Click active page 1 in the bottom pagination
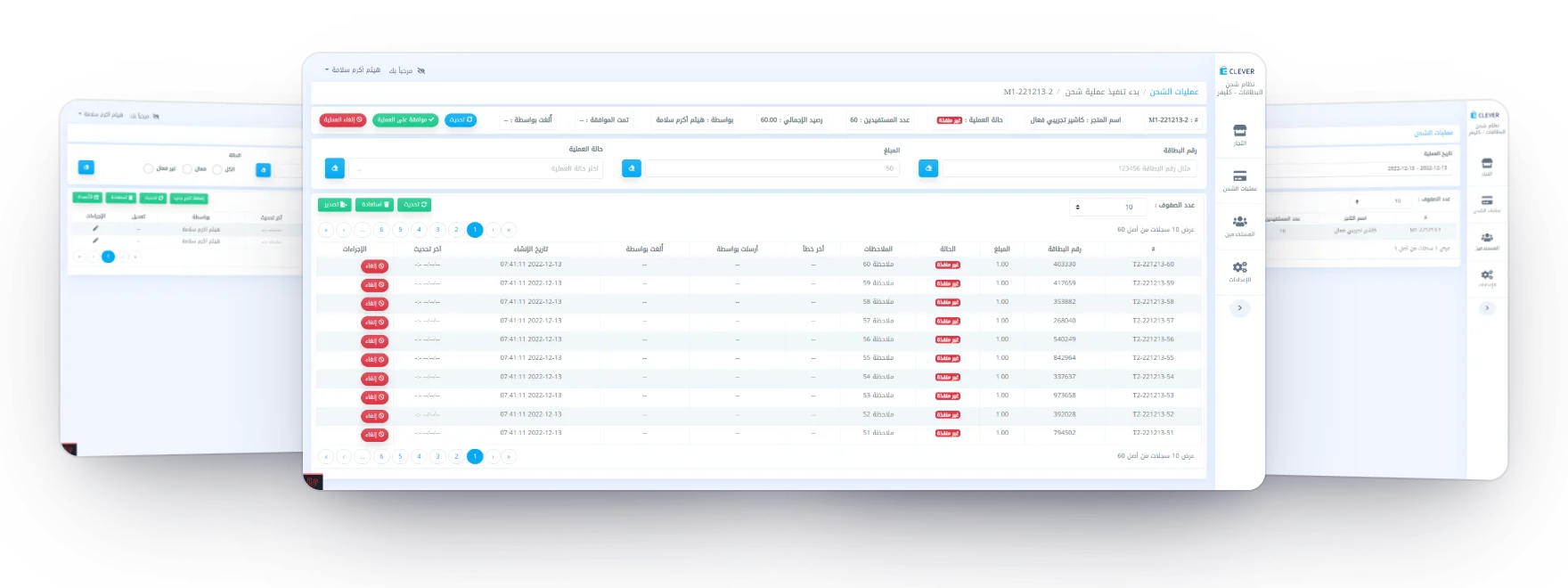The image size is (1568, 588). [x=475, y=456]
